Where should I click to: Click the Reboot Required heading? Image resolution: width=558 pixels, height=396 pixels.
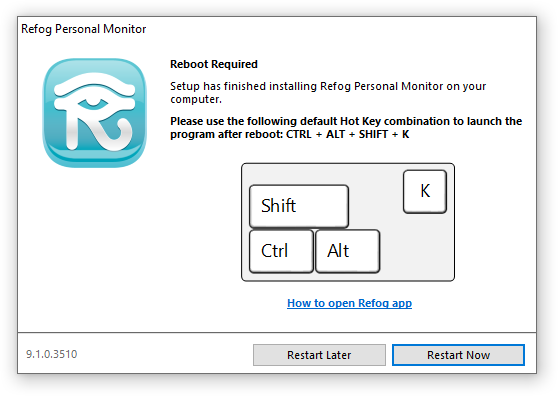point(214,64)
